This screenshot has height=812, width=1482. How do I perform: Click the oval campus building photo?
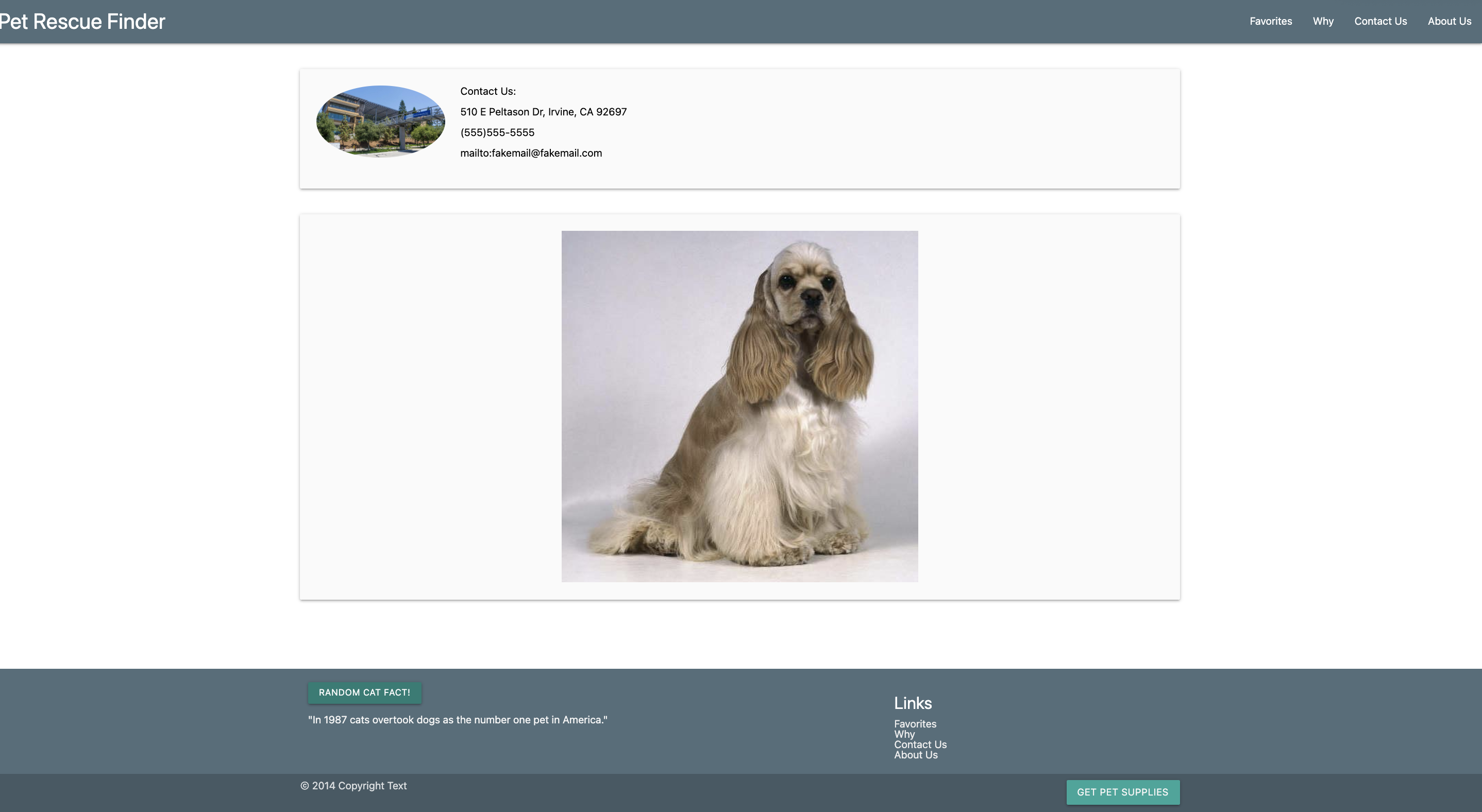(x=380, y=122)
